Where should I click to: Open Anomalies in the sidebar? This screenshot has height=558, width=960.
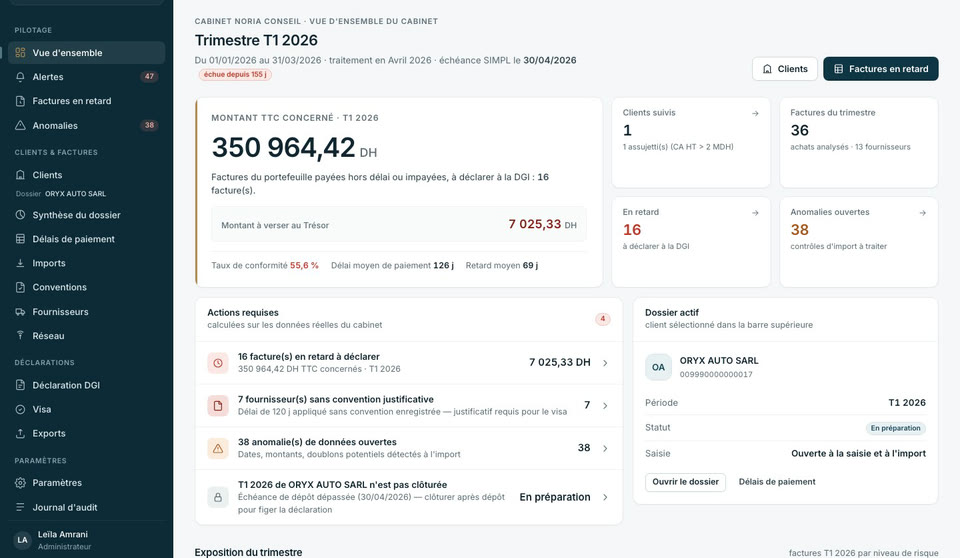tap(86, 126)
